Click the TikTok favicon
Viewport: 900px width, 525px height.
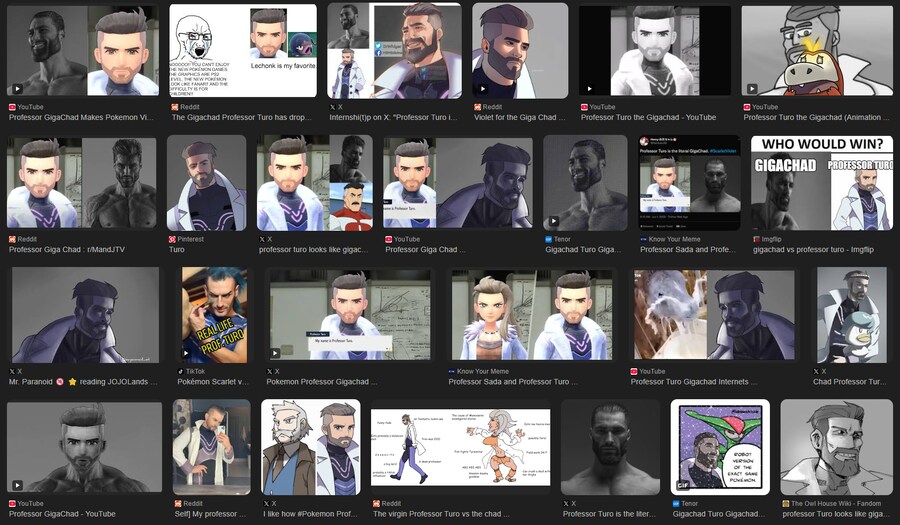181,371
